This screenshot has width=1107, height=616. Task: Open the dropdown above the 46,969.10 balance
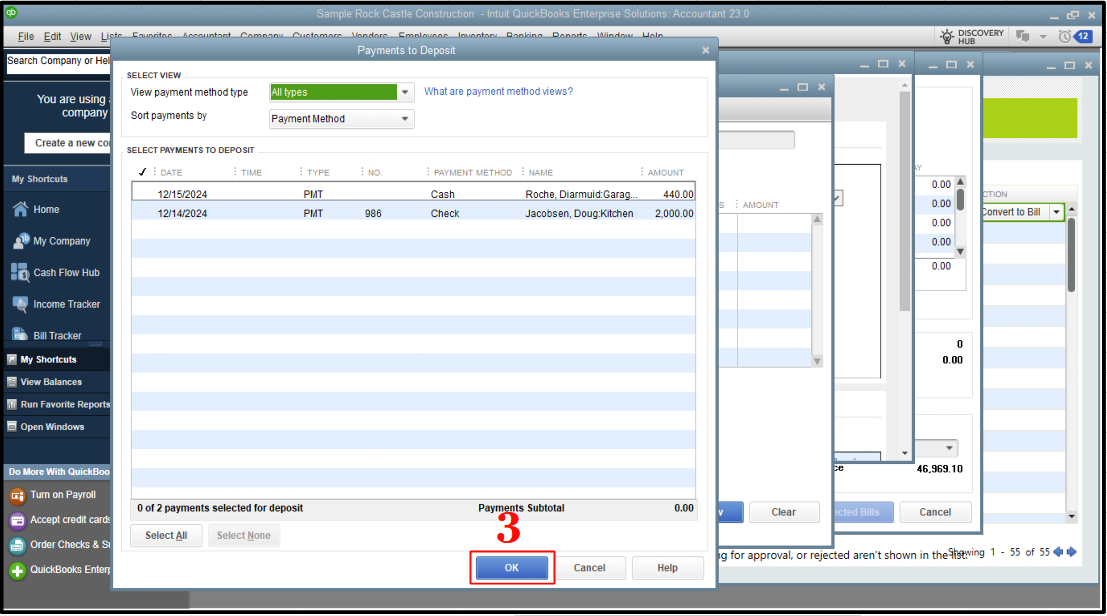[949, 448]
